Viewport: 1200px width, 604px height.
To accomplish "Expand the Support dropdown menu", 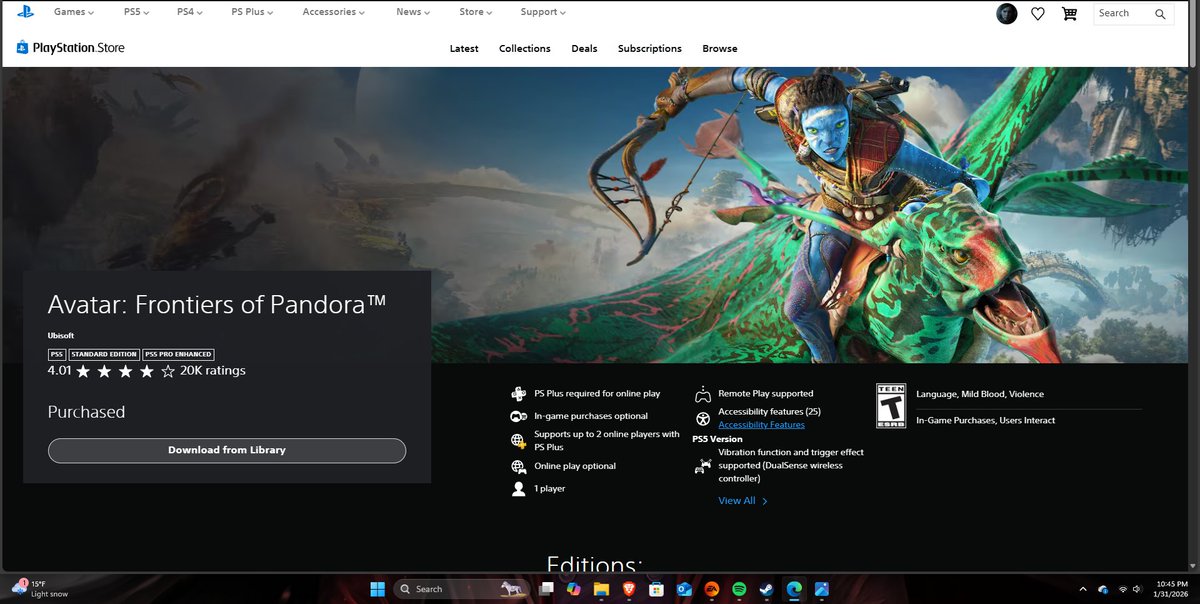I will tap(543, 12).
